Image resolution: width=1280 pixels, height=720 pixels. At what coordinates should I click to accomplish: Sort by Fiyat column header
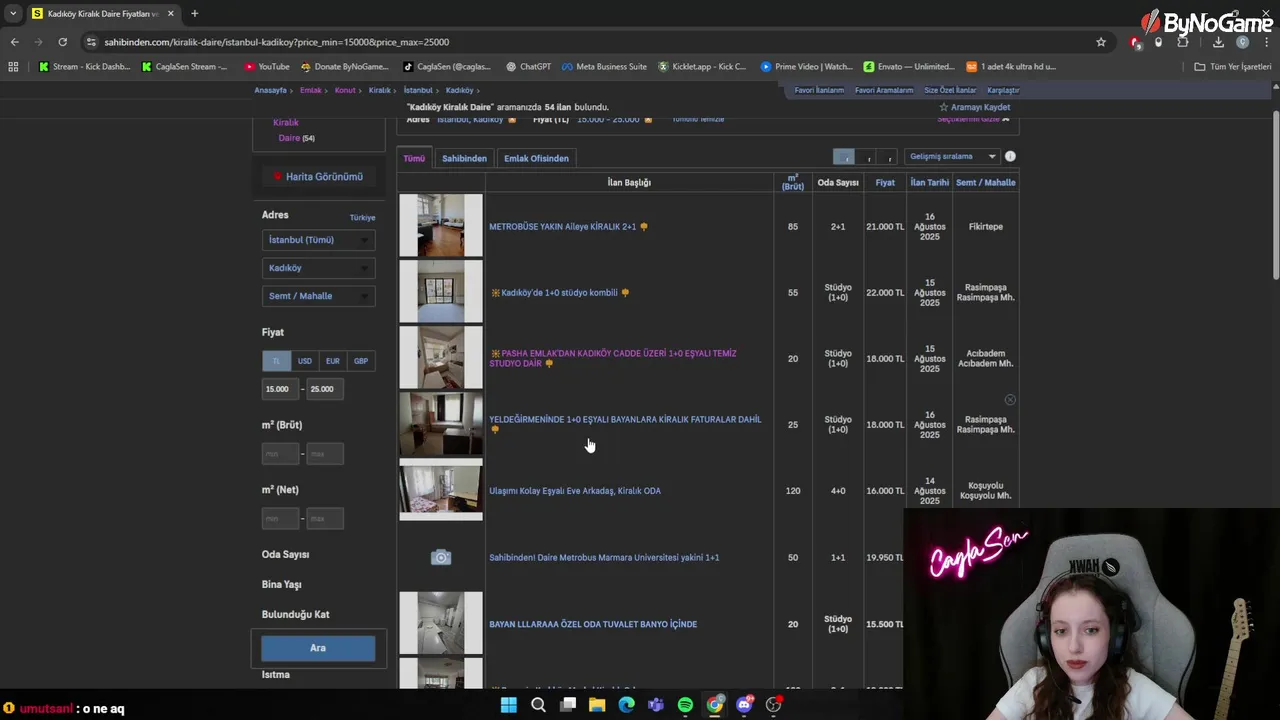click(885, 182)
